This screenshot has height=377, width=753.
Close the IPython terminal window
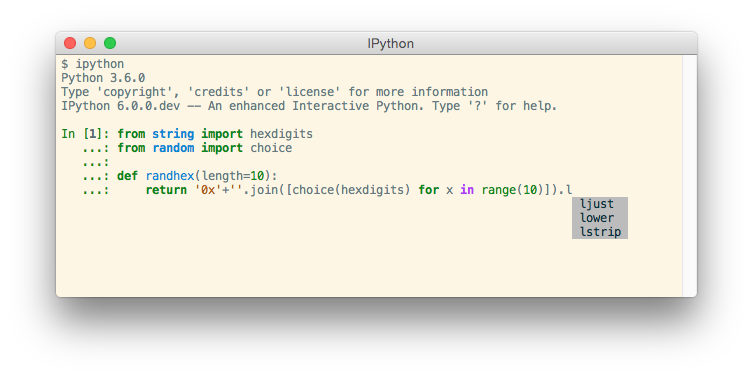point(70,43)
